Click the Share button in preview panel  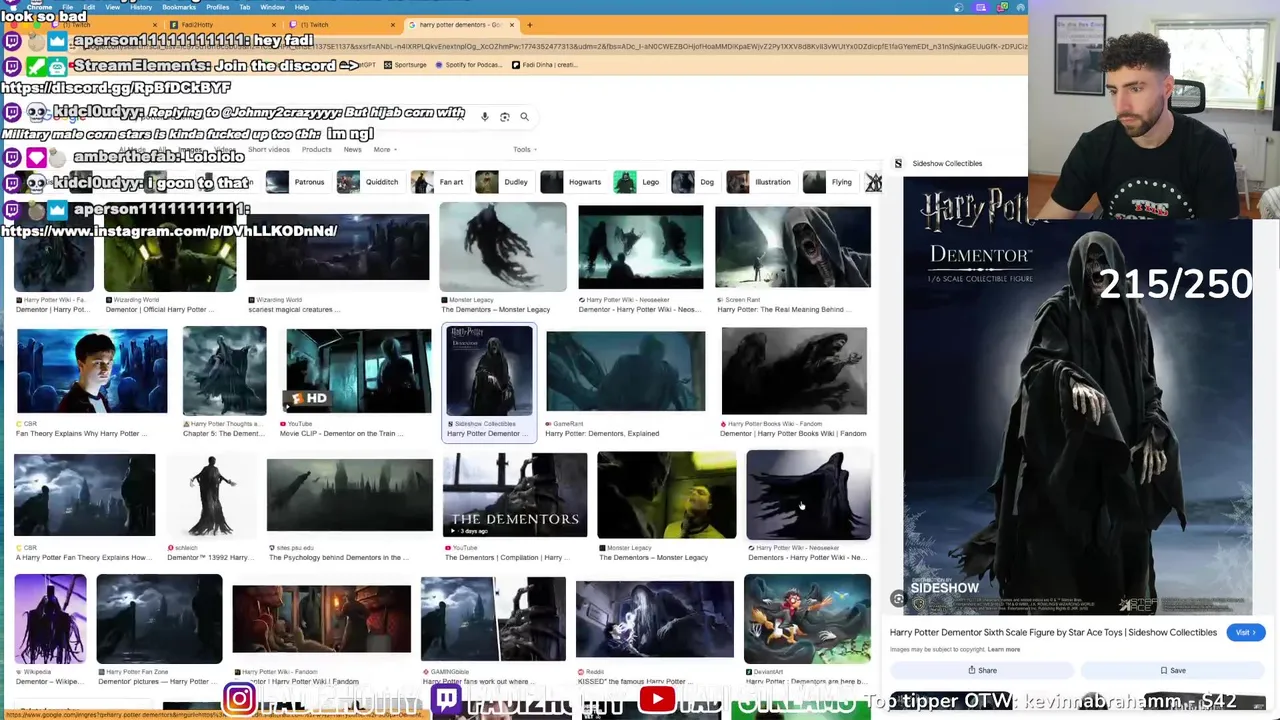coord(982,670)
